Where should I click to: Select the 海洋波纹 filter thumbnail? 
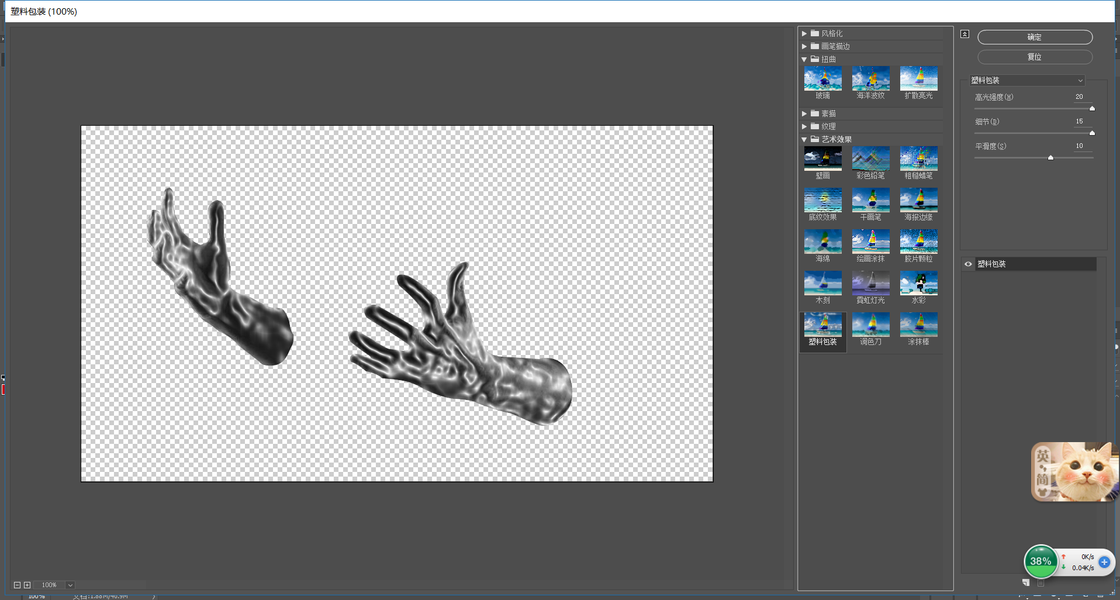871,78
